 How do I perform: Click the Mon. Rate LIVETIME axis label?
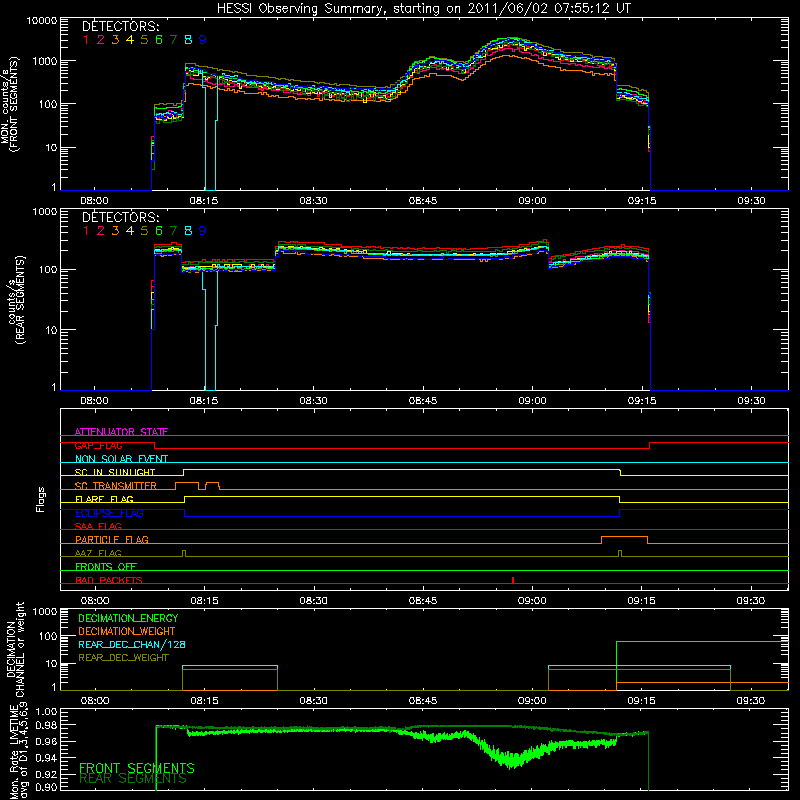18,752
